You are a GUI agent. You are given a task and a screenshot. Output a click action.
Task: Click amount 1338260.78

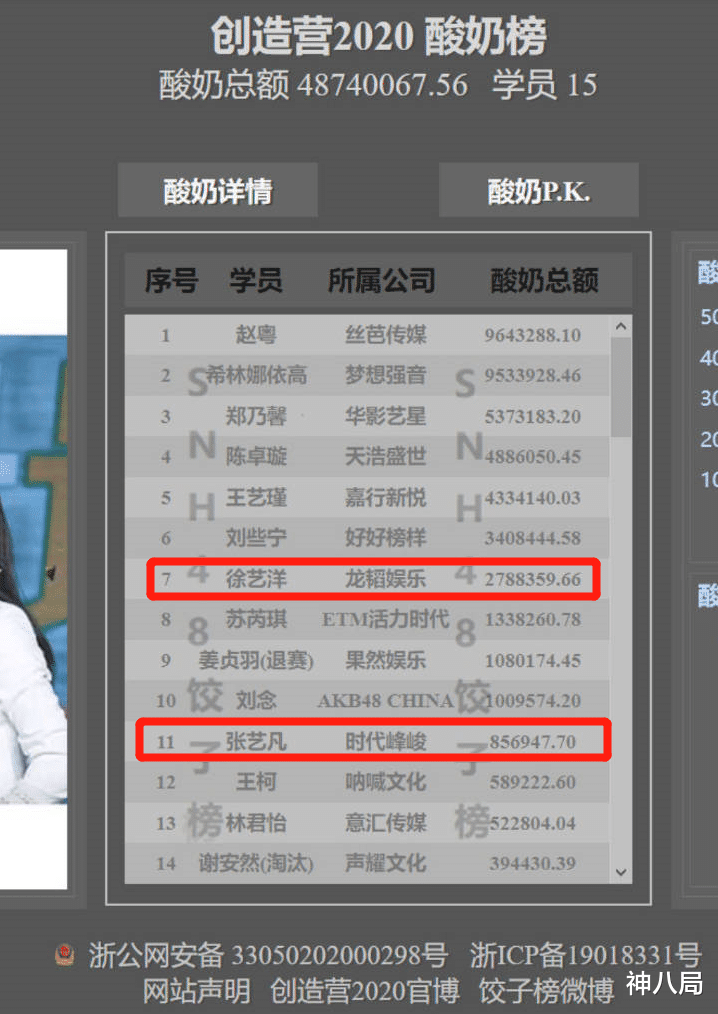click(532, 620)
